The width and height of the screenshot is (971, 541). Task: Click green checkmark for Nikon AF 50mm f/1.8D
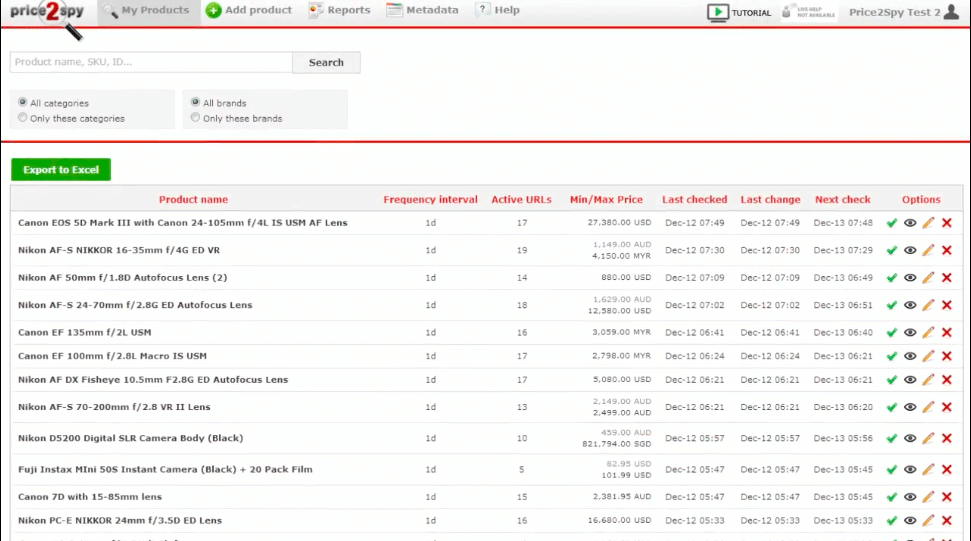[x=892, y=278]
